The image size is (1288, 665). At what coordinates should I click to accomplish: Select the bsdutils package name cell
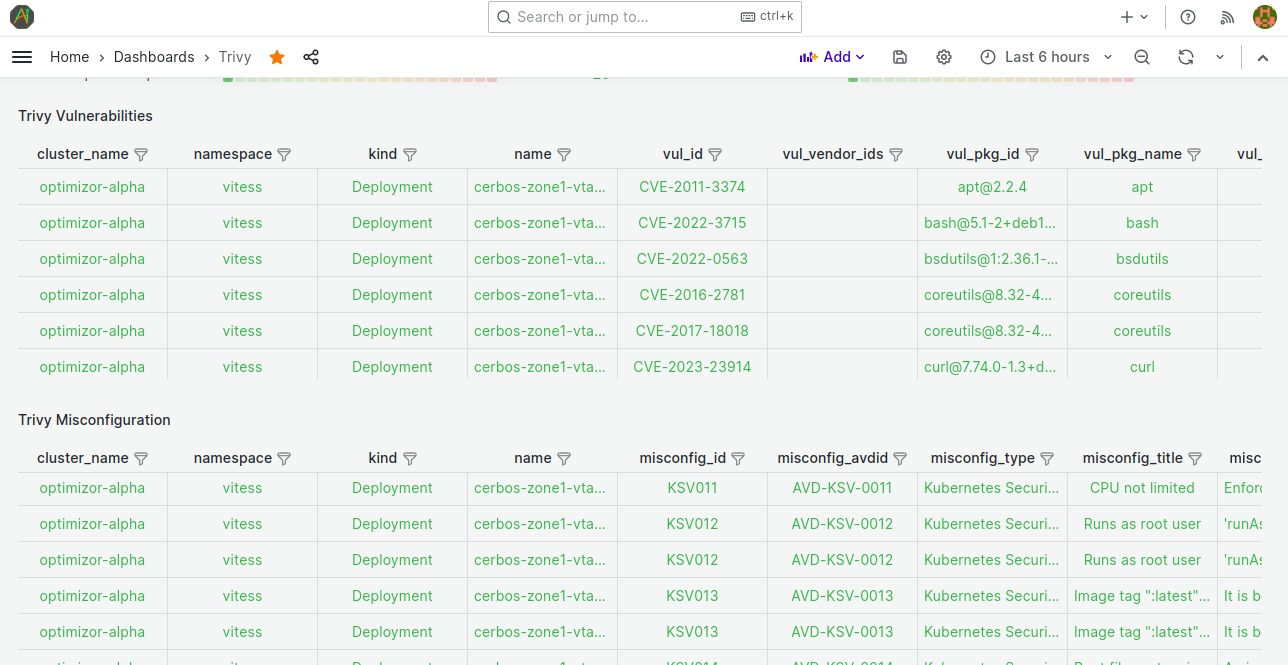pyautogui.click(x=1142, y=259)
